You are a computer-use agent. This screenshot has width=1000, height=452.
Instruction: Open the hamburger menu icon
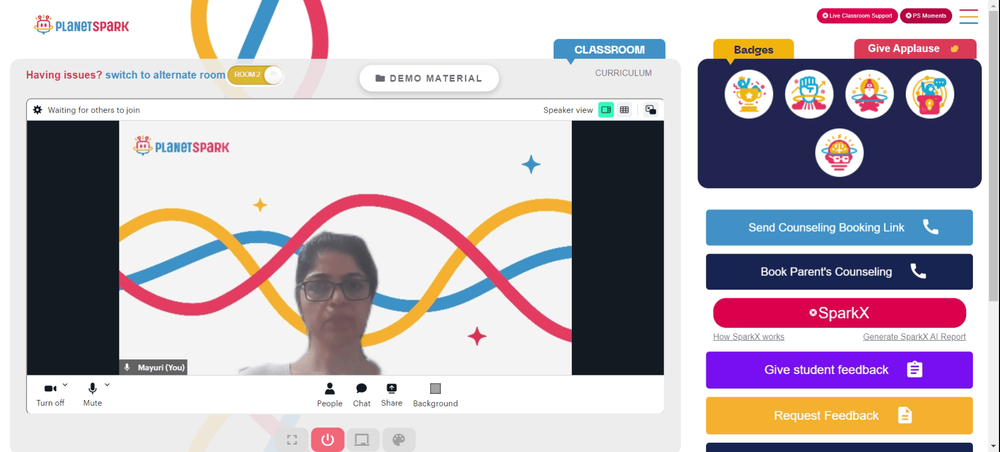tap(968, 16)
